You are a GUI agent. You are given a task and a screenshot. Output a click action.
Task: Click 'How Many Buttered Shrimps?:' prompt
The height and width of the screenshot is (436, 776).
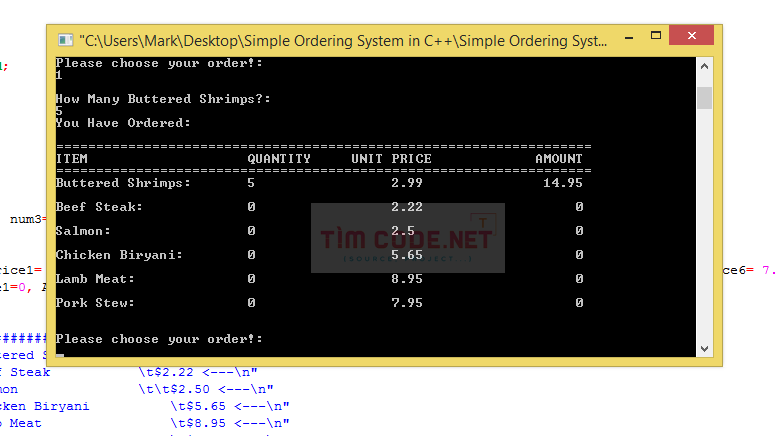(x=163, y=99)
